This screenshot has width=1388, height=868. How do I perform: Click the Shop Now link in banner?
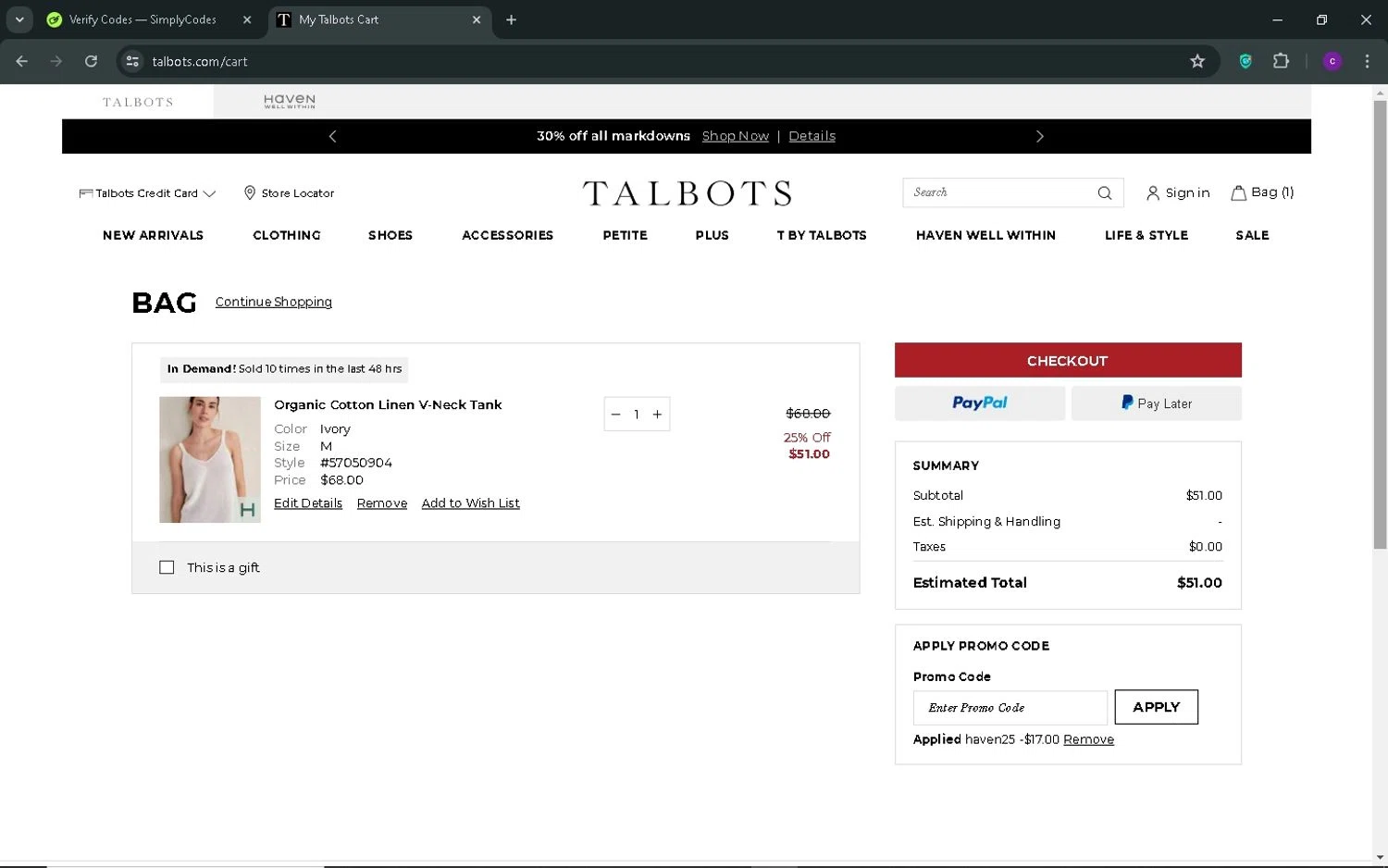[736, 136]
